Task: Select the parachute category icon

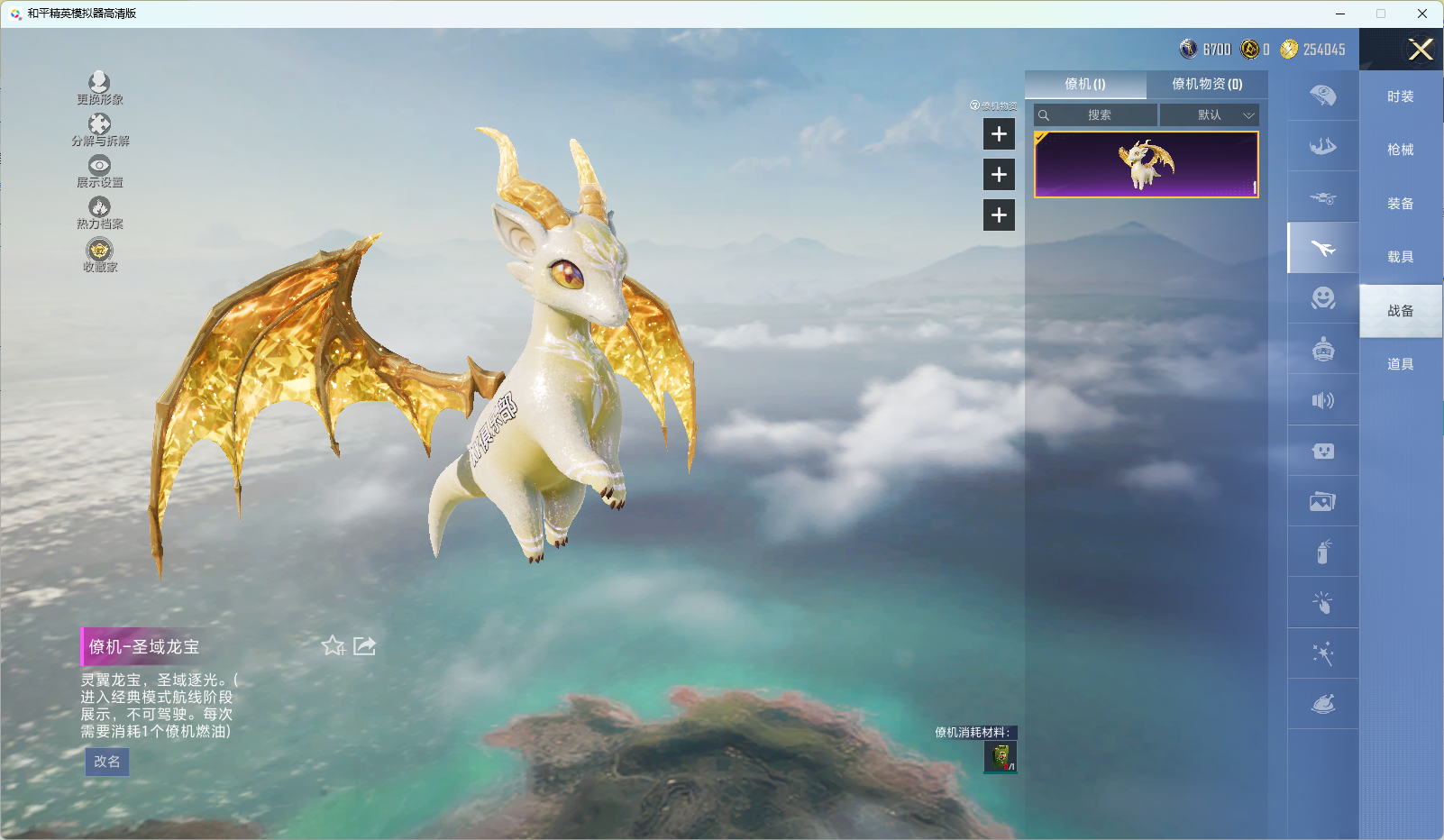Action: [1322, 96]
